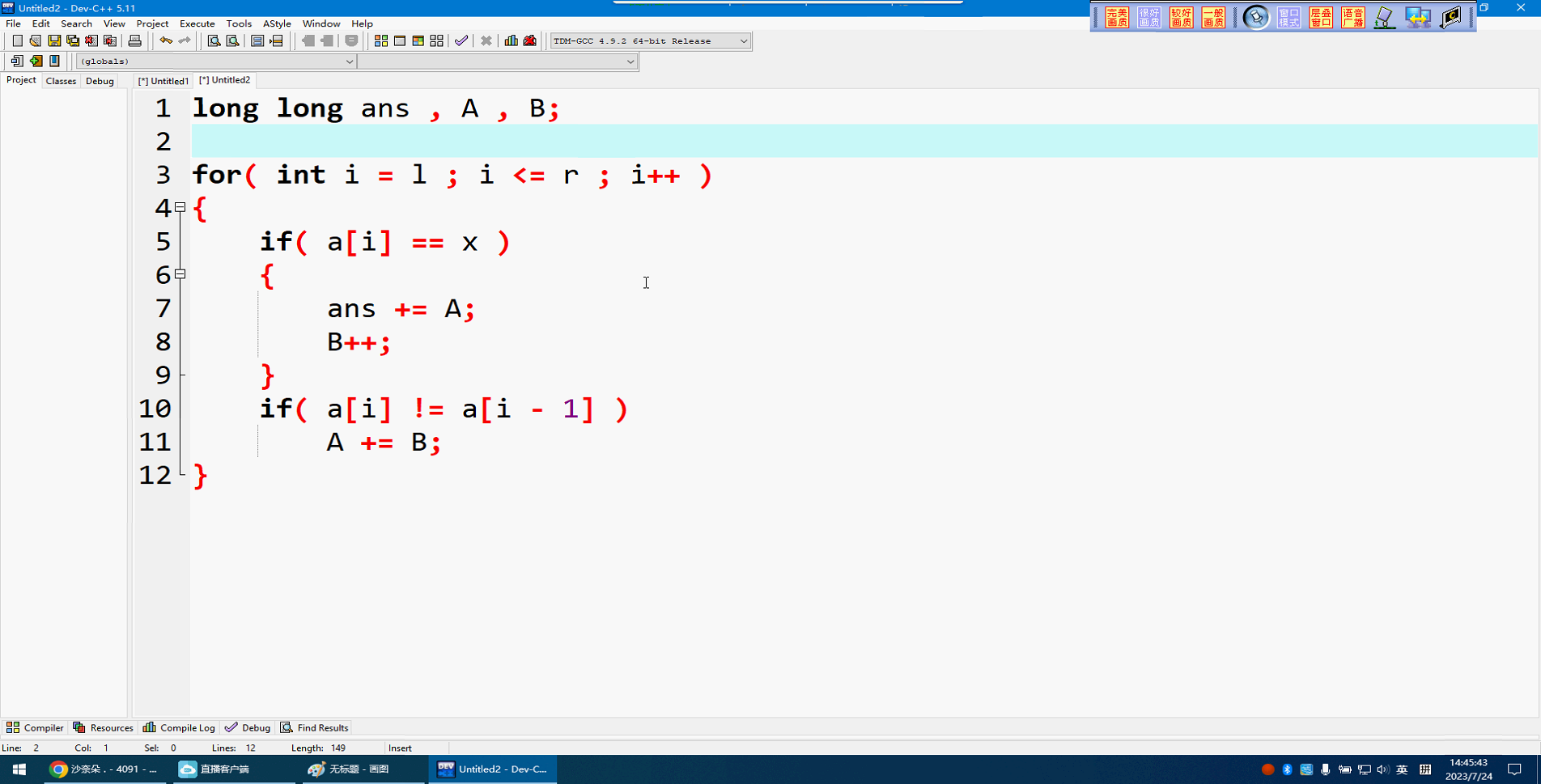The image size is (1541, 784).
Task: Click the 较好画质 quality button
Action: (1182, 17)
